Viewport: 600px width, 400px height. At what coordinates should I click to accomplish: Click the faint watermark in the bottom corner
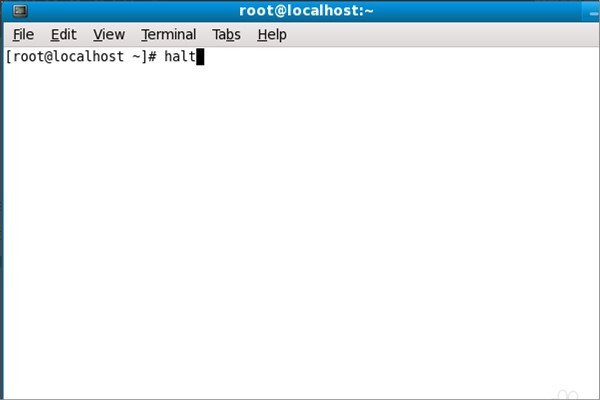[x=568, y=394]
